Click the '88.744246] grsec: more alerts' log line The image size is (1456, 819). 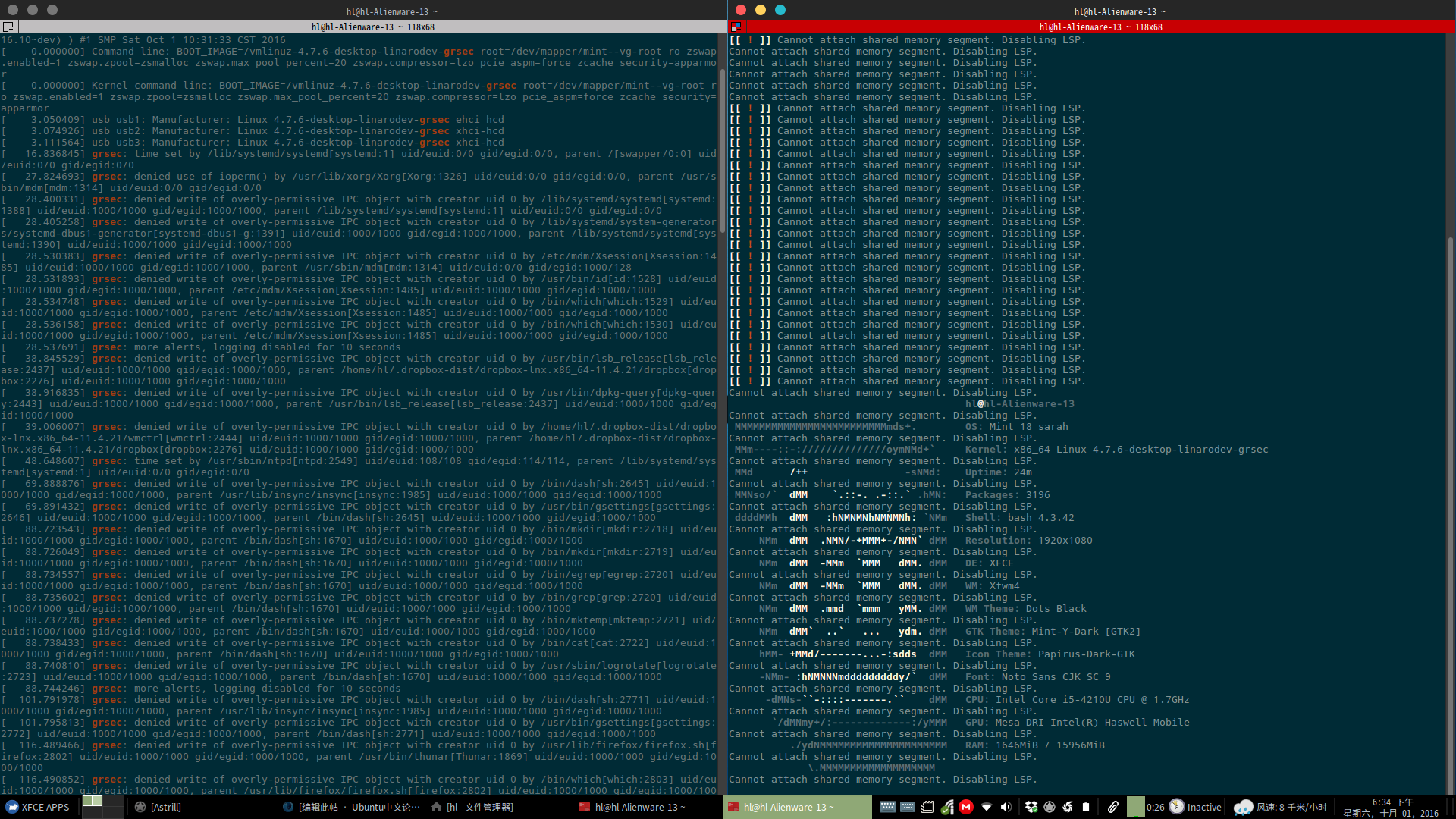point(201,689)
